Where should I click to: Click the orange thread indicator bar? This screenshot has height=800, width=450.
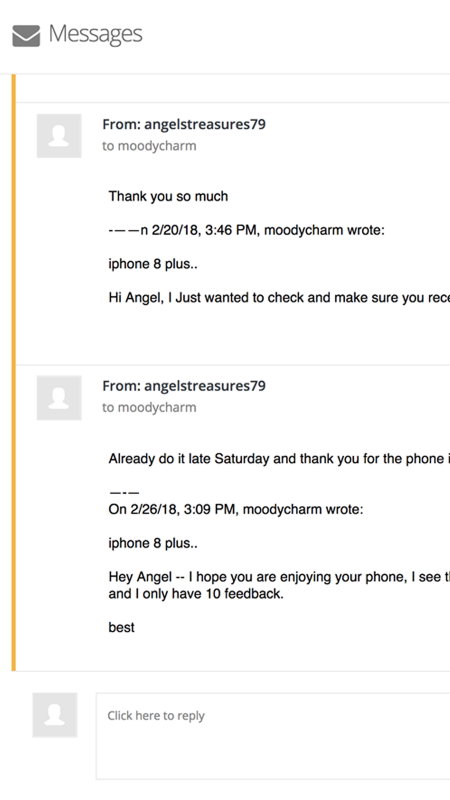click(x=14, y=372)
